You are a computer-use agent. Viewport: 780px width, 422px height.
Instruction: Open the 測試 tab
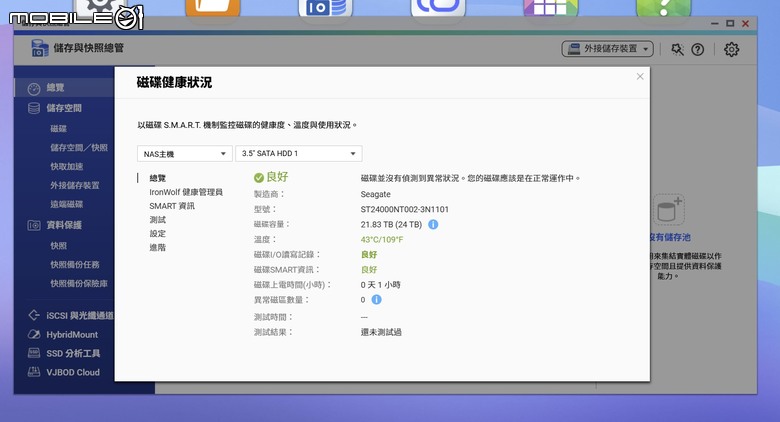point(158,220)
